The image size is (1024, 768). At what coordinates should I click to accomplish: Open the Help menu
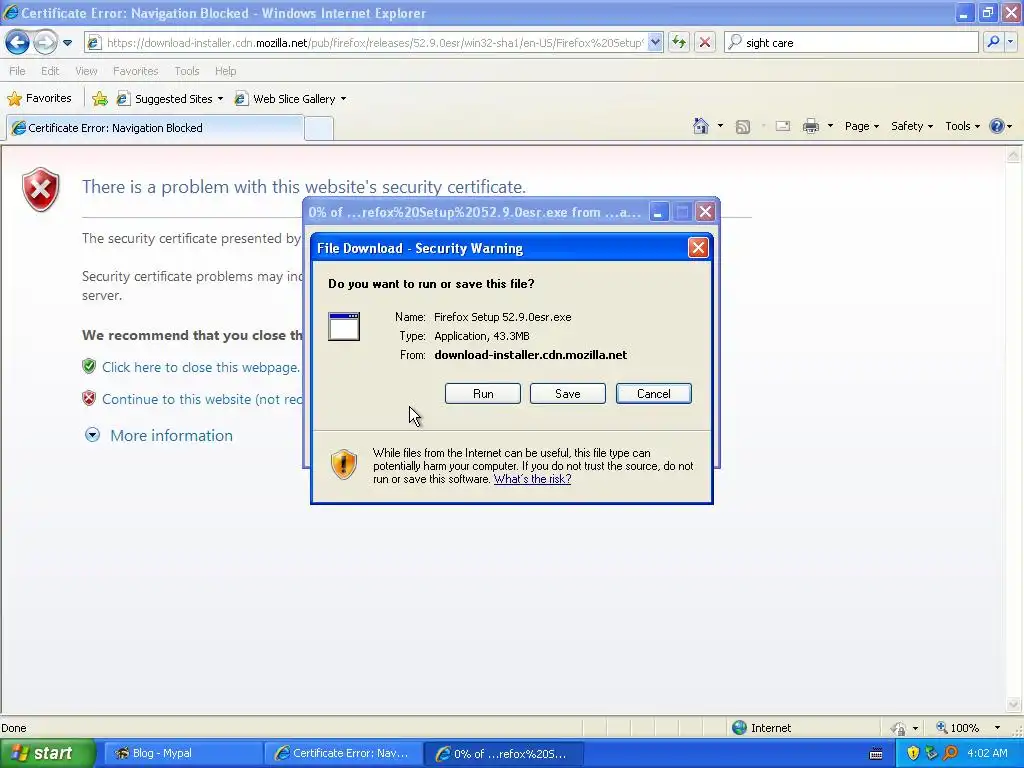[225, 71]
